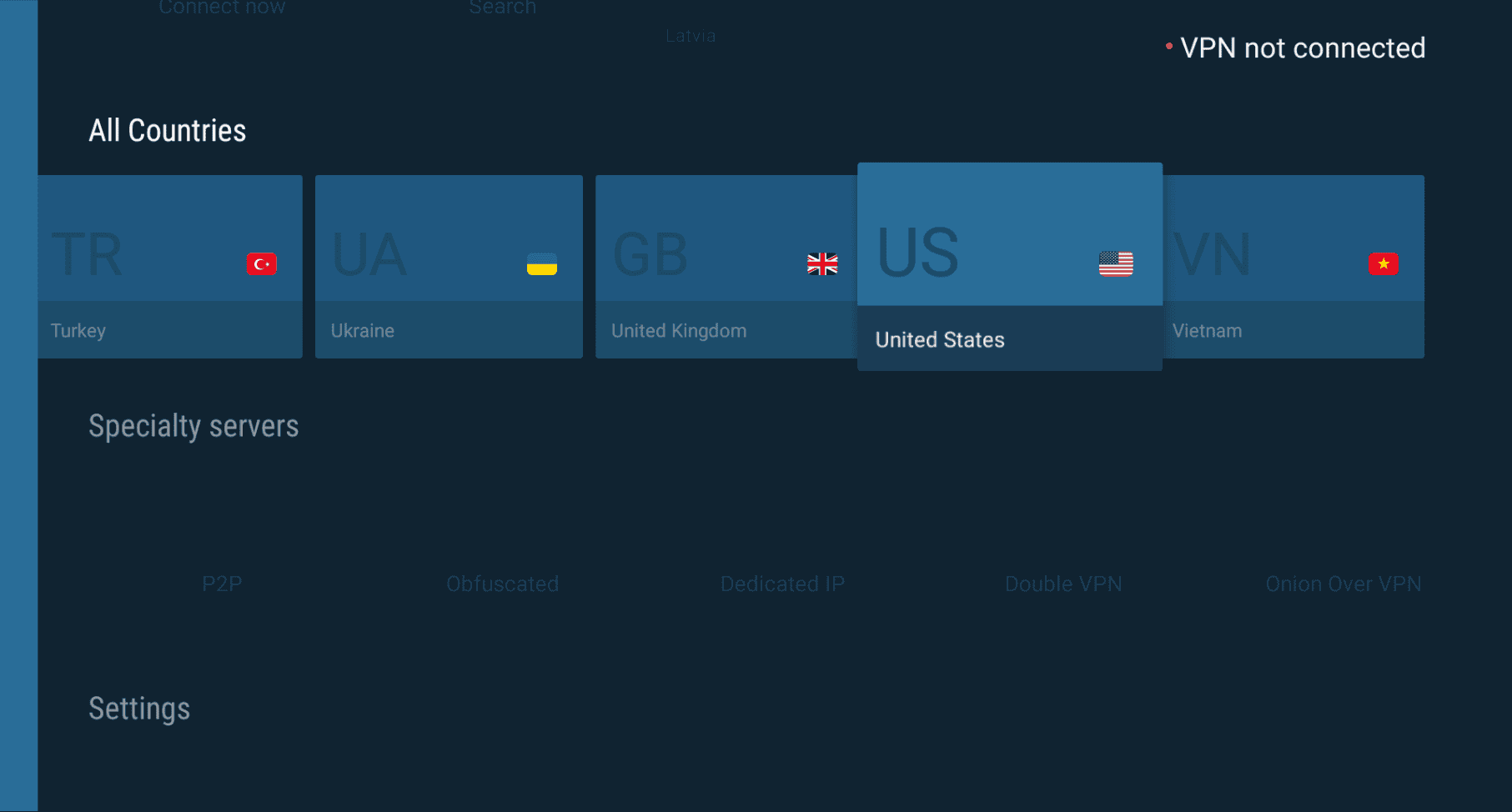This screenshot has height=812, width=1512.
Task: Open the Search option
Action: [x=502, y=8]
